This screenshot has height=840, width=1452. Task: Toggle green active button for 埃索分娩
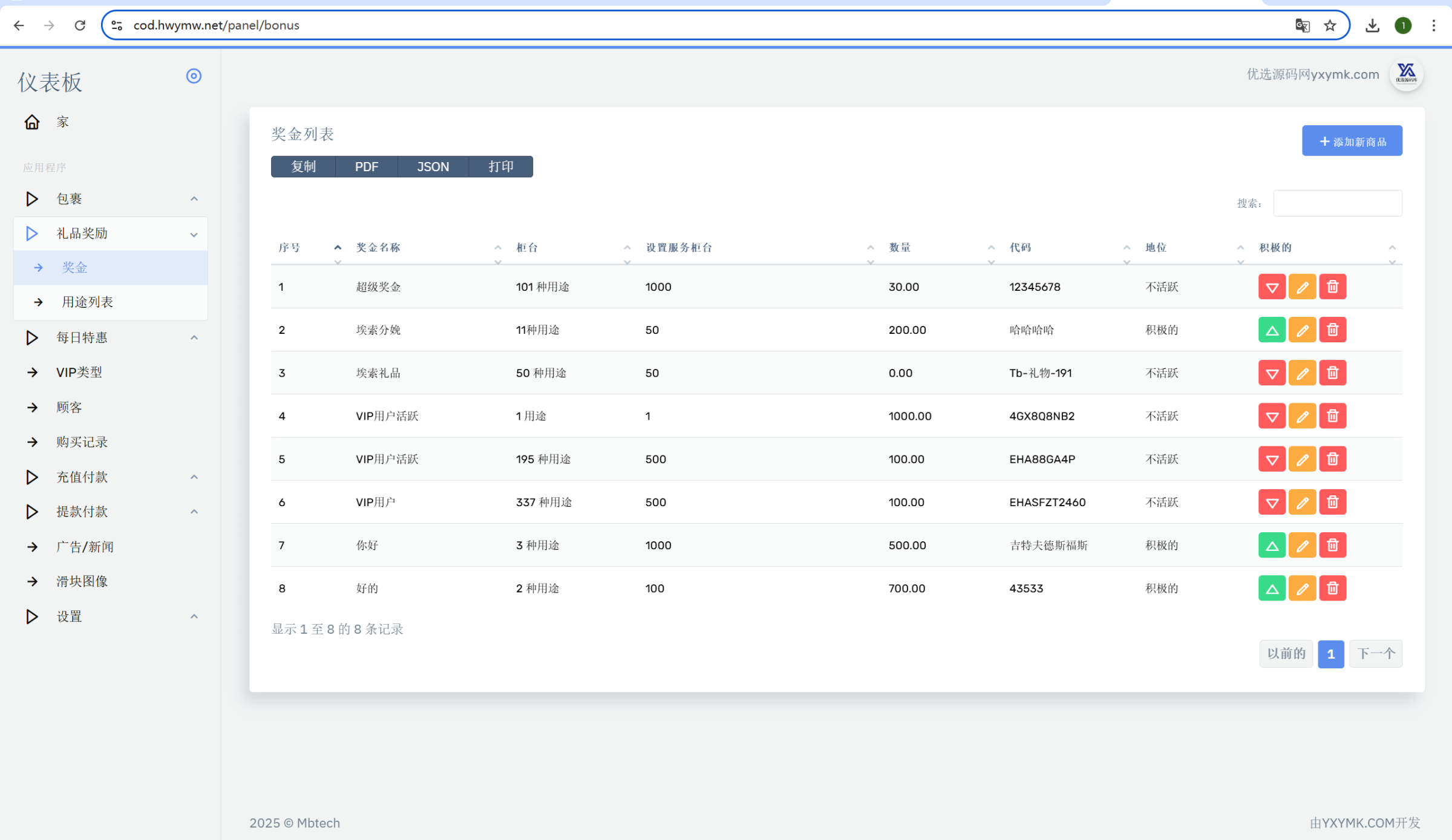tap(1272, 330)
